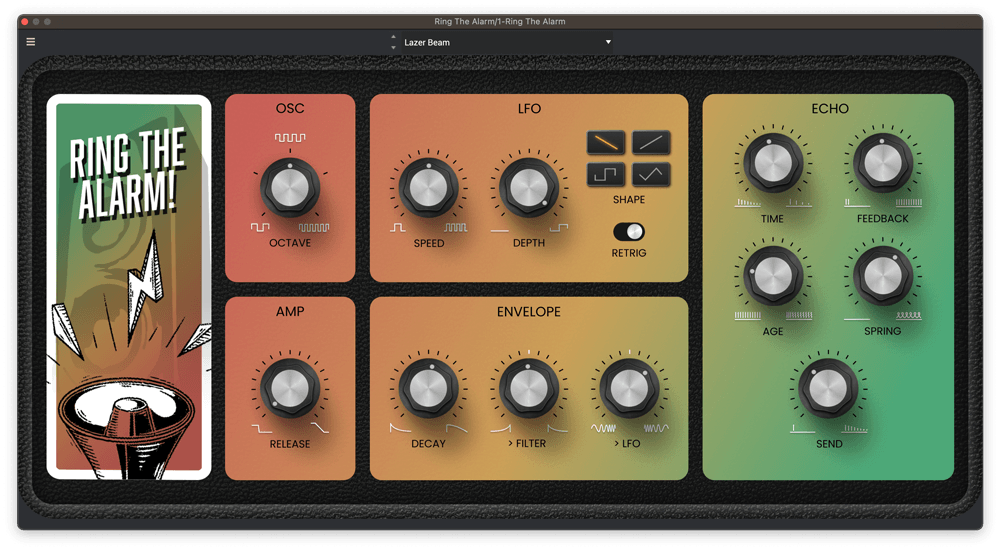Viewport: 1000px width, 550px height.
Task: Select the square wave LFO shape
Action: (606, 174)
